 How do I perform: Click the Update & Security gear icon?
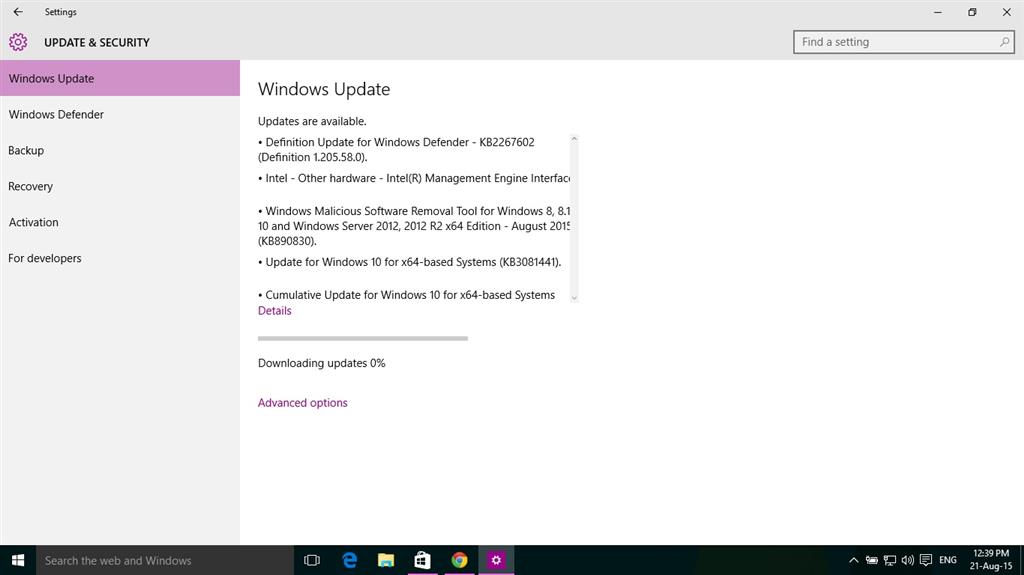point(18,42)
